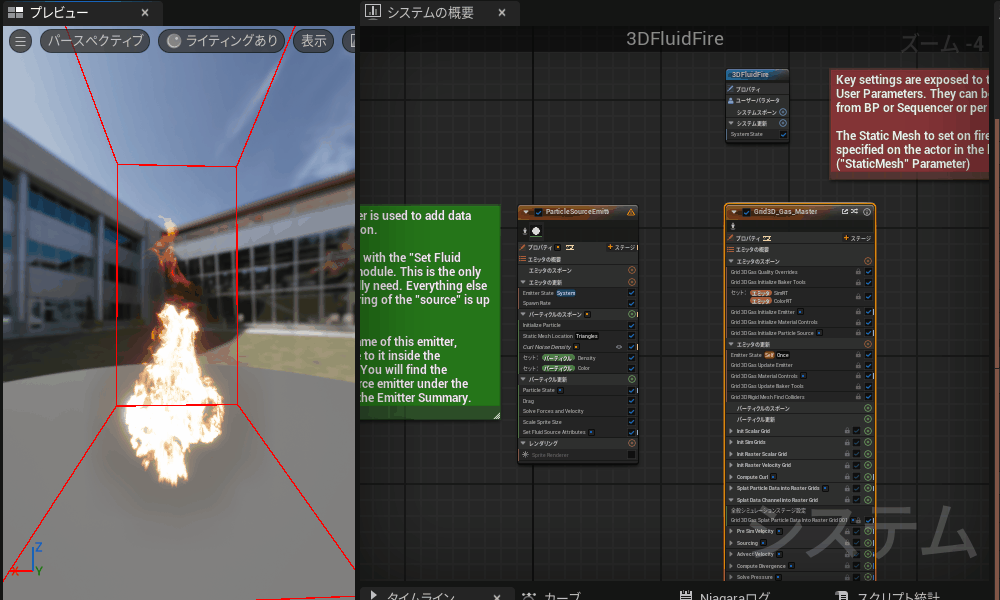This screenshot has width=1000, height=600.
Task: Collapse the Splat Data Channel into Raster Grid stage
Action: pyautogui.click(x=729, y=500)
